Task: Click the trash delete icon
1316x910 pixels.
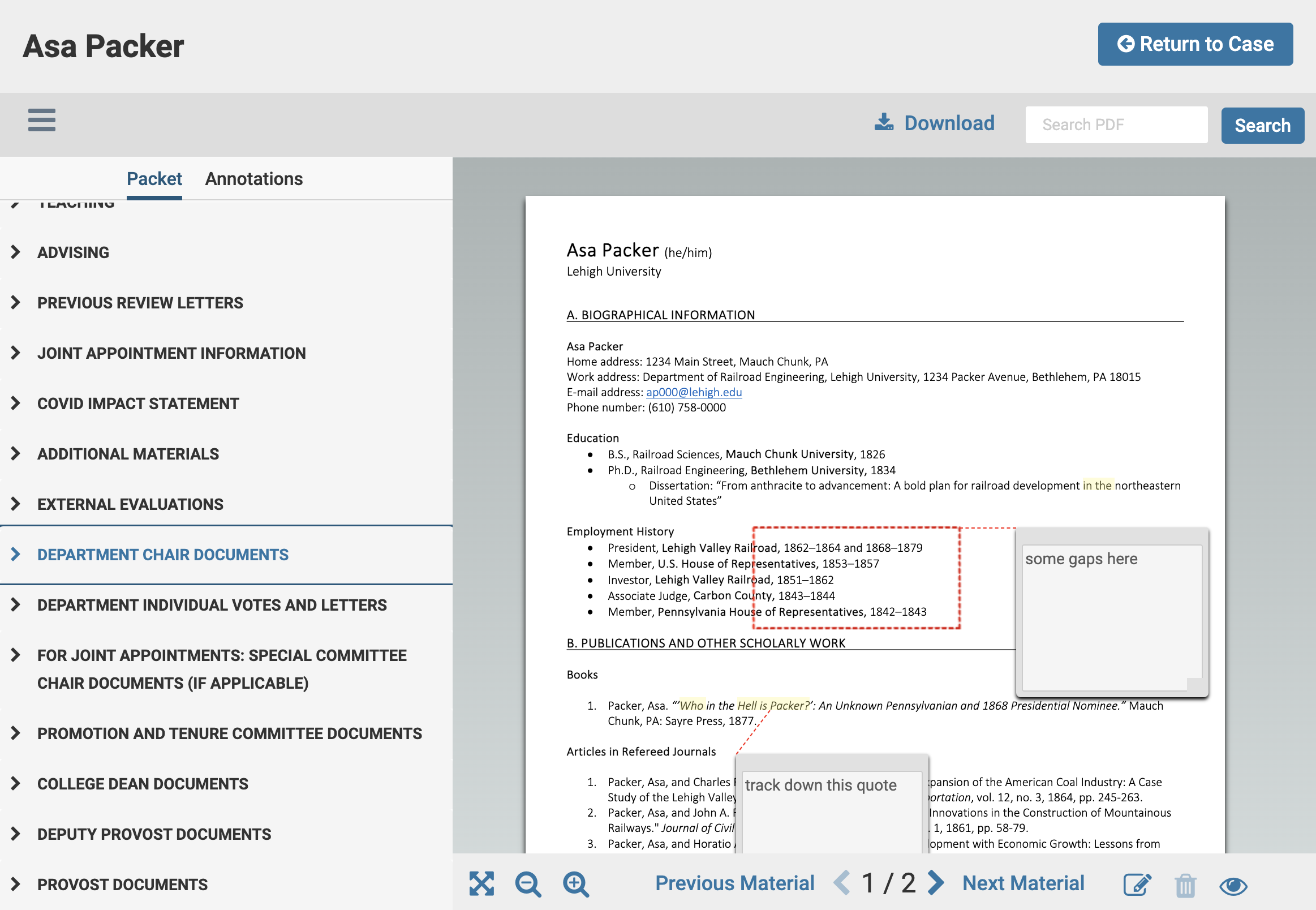Action: [x=1185, y=885]
